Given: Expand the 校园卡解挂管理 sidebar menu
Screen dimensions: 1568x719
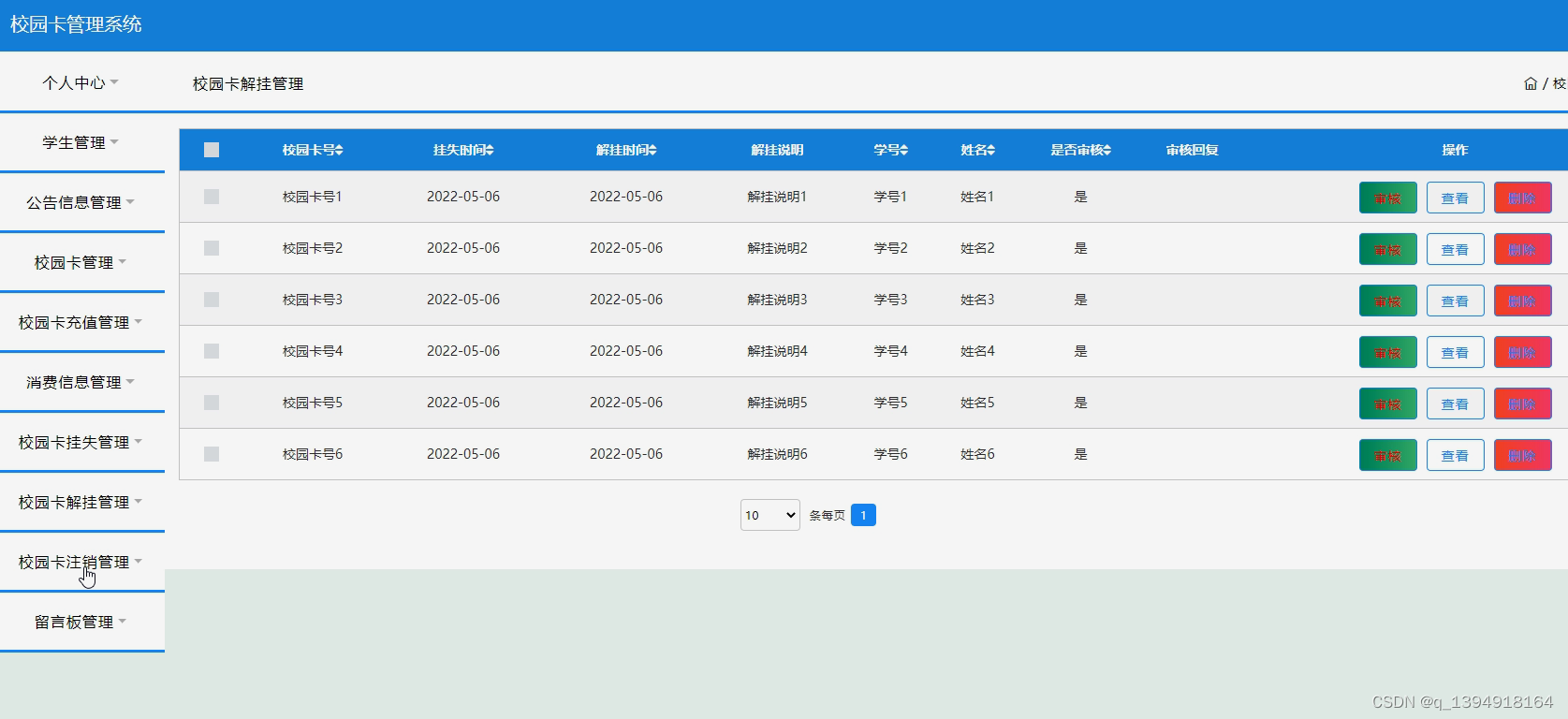Looking at the screenshot, I should (81, 502).
